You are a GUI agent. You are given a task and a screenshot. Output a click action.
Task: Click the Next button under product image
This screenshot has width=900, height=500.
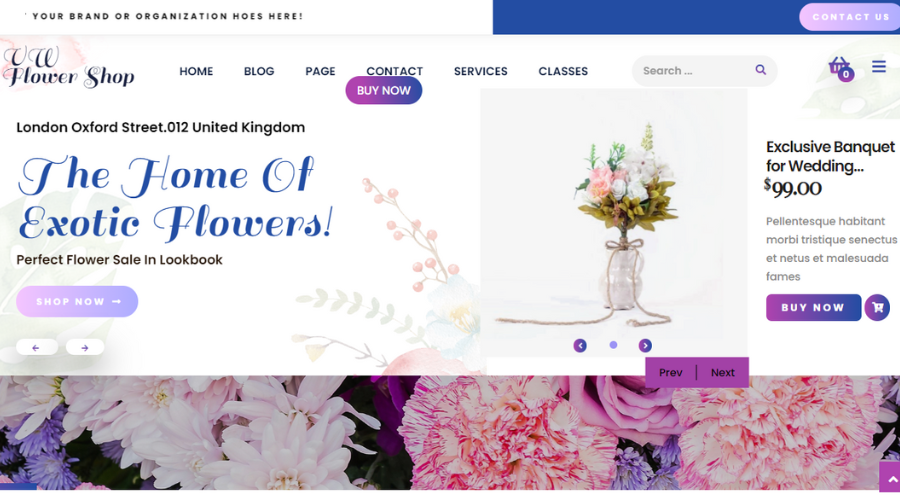[723, 373]
